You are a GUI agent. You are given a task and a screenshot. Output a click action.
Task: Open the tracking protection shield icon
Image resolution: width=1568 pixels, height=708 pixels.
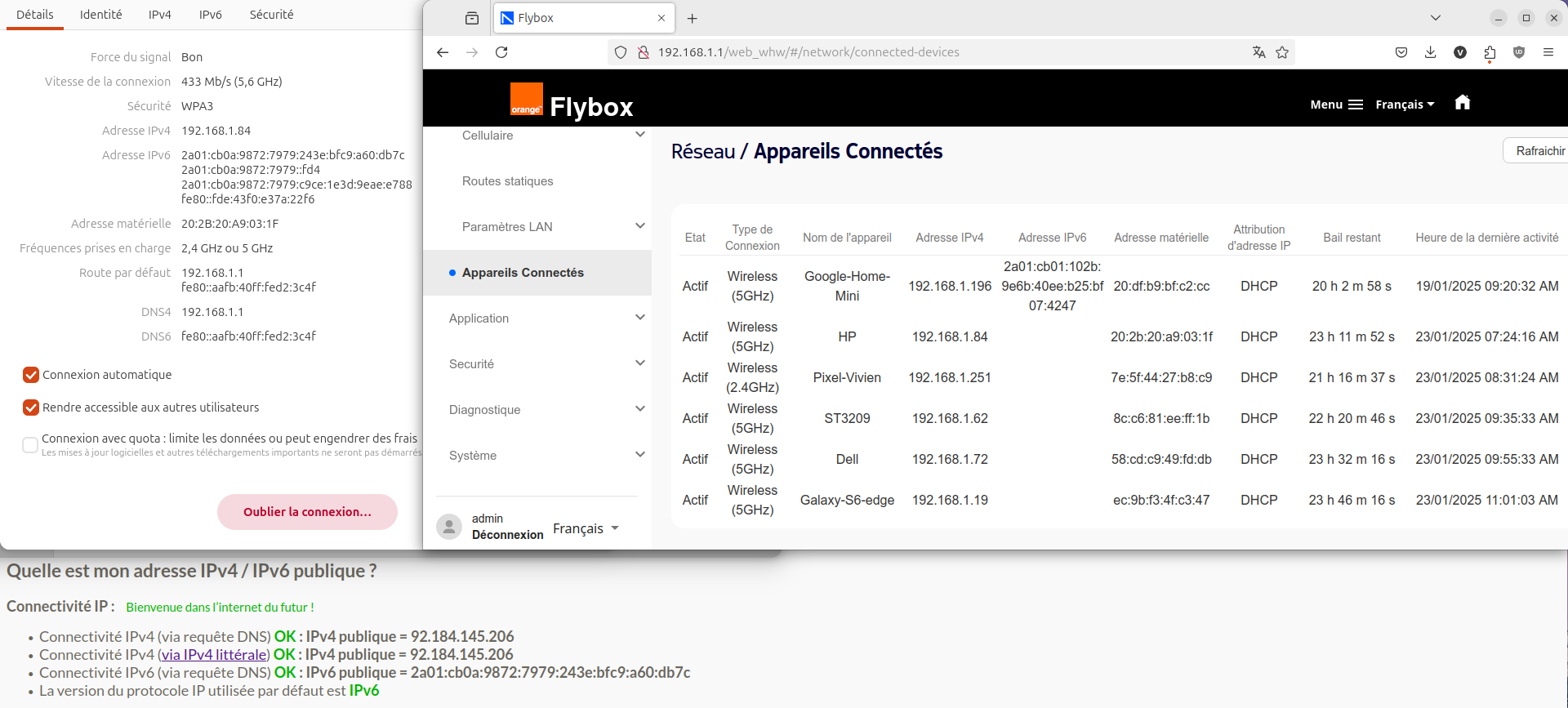621,52
